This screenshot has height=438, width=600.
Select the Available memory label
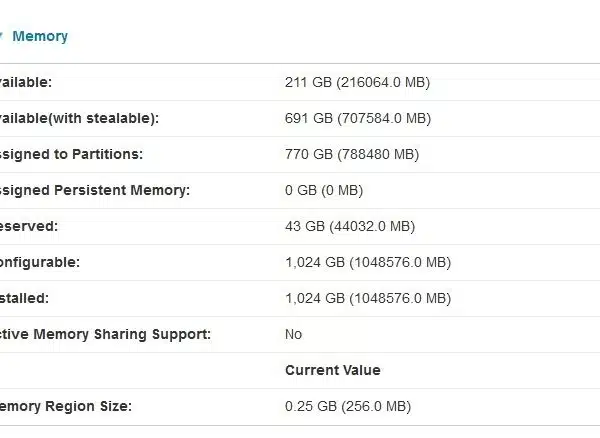pyautogui.click(x=26, y=82)
